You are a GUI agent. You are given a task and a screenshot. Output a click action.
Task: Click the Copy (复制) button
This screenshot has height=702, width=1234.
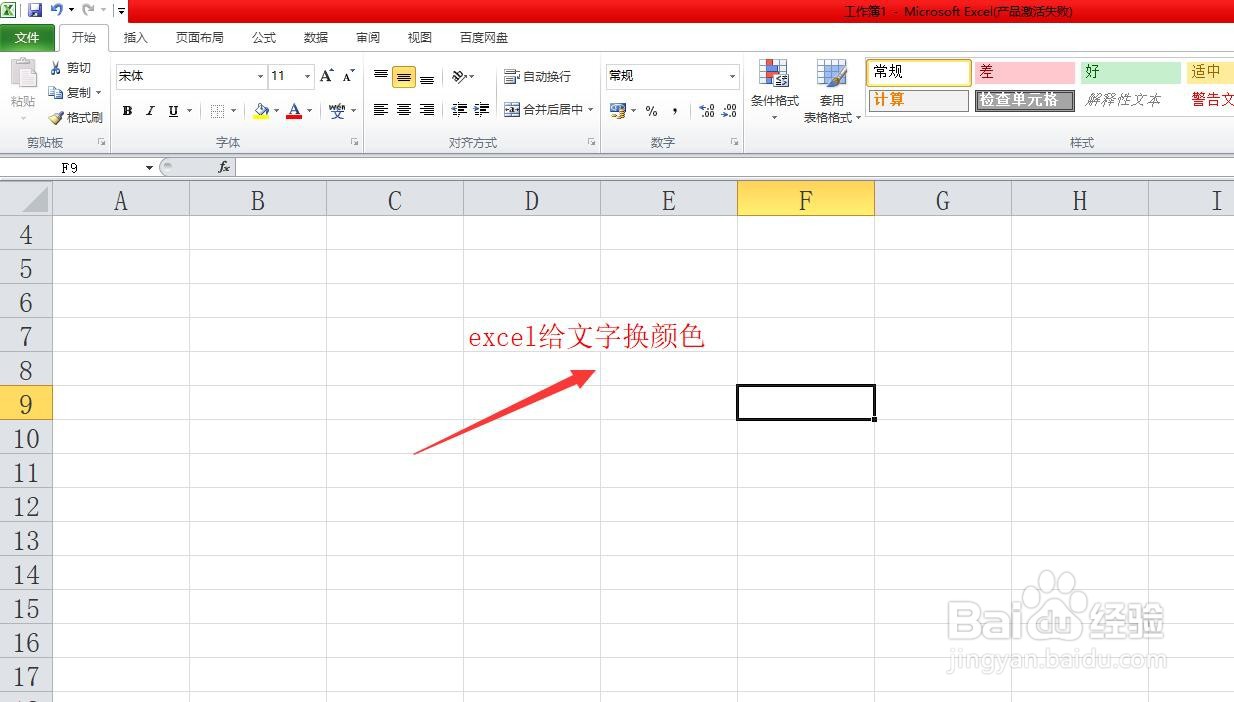tap(69, 92)
